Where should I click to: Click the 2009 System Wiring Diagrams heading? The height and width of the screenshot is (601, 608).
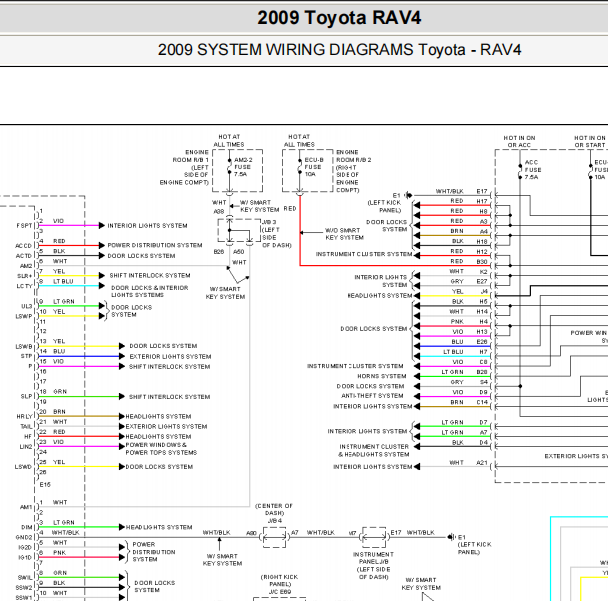tap(339, 50)
